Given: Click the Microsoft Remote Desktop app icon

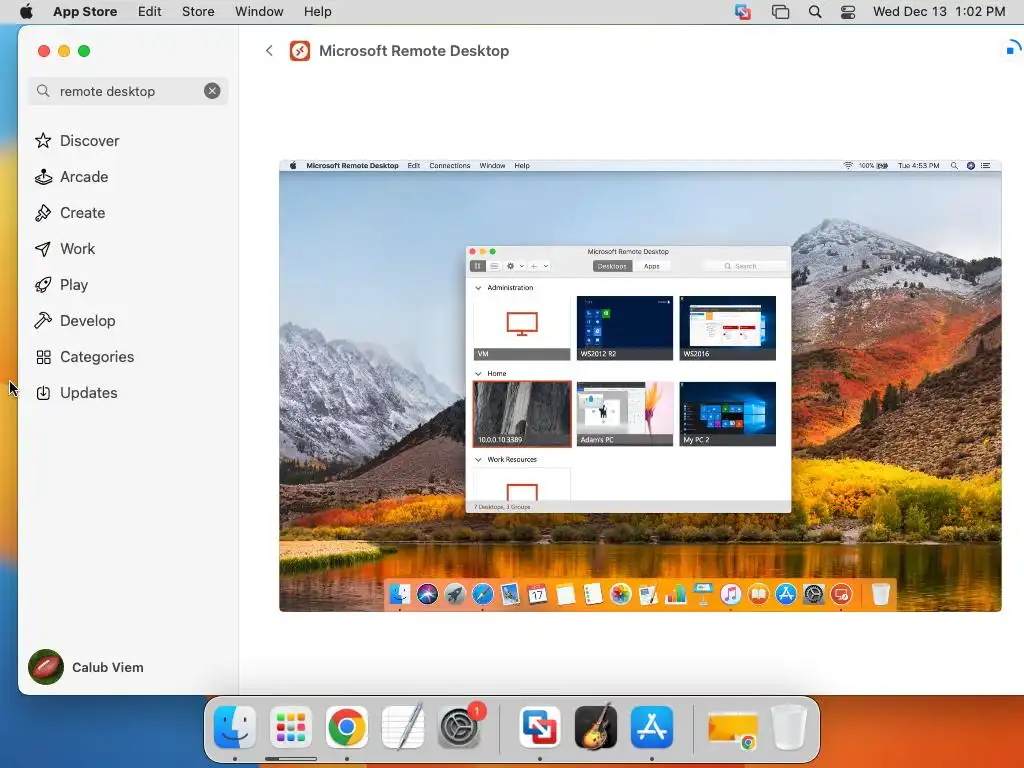Looking at the screenshot, I should pyautogui.click(x=300, y=51).
